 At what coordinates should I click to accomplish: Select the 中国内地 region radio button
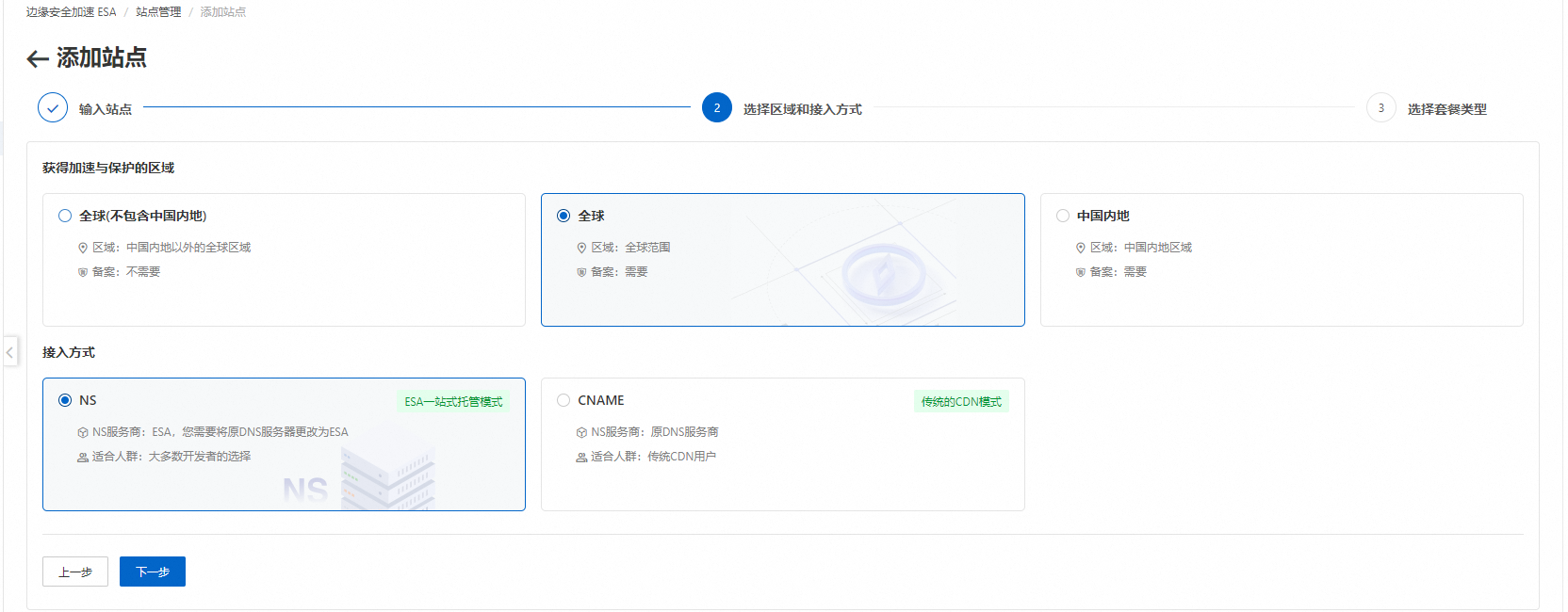(1063, 216)
